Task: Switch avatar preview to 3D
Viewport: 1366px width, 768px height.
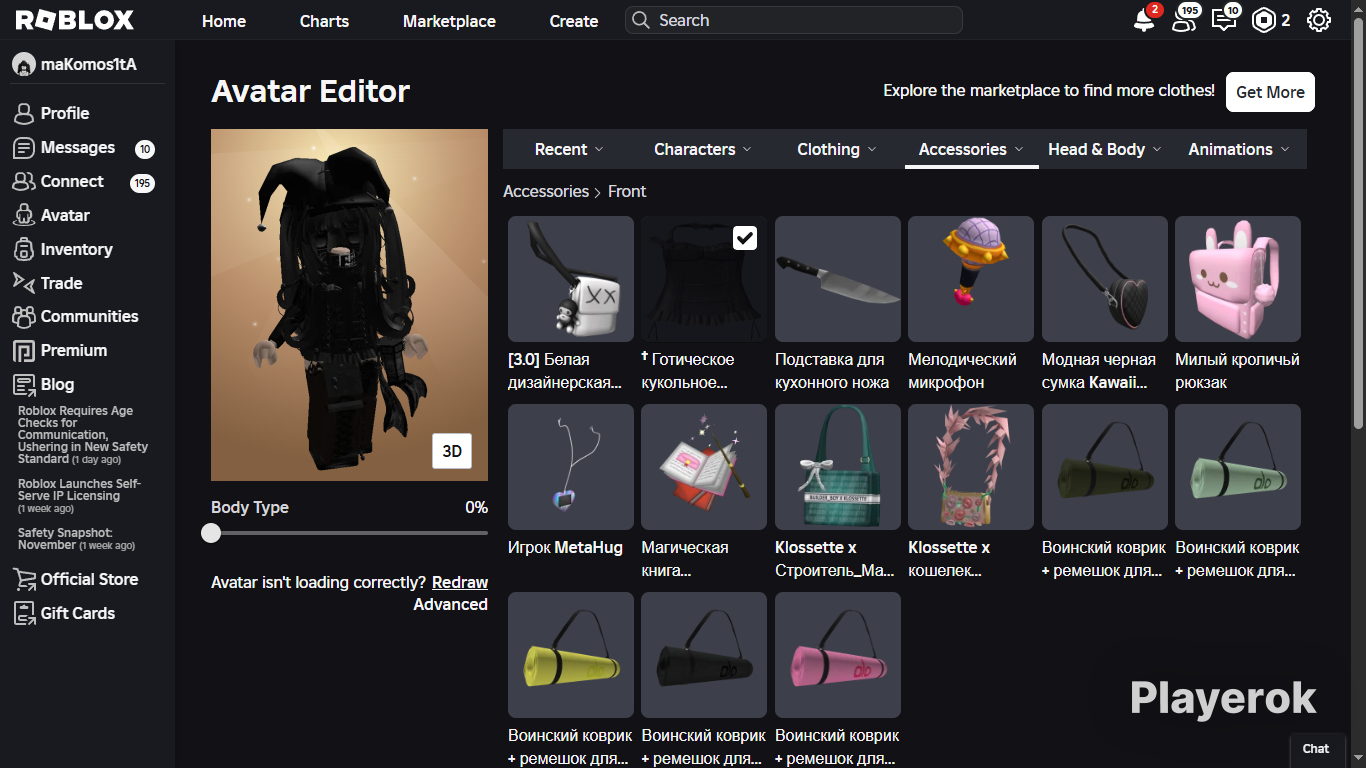Action: coord(452,451)
